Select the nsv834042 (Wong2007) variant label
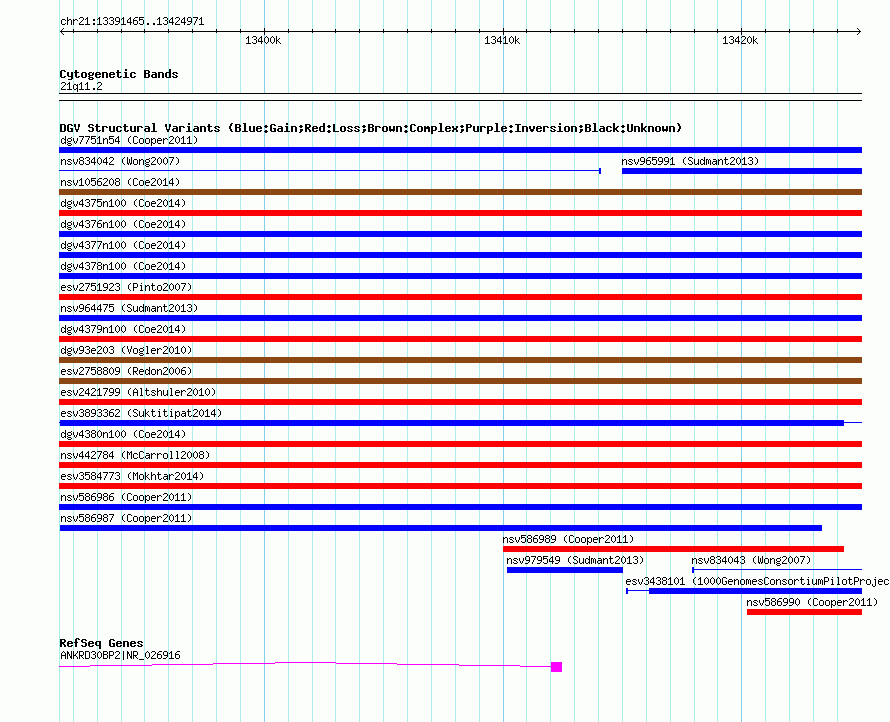Image resolution: width=890 pixels, height=722 pixels. tap(120, 161)
